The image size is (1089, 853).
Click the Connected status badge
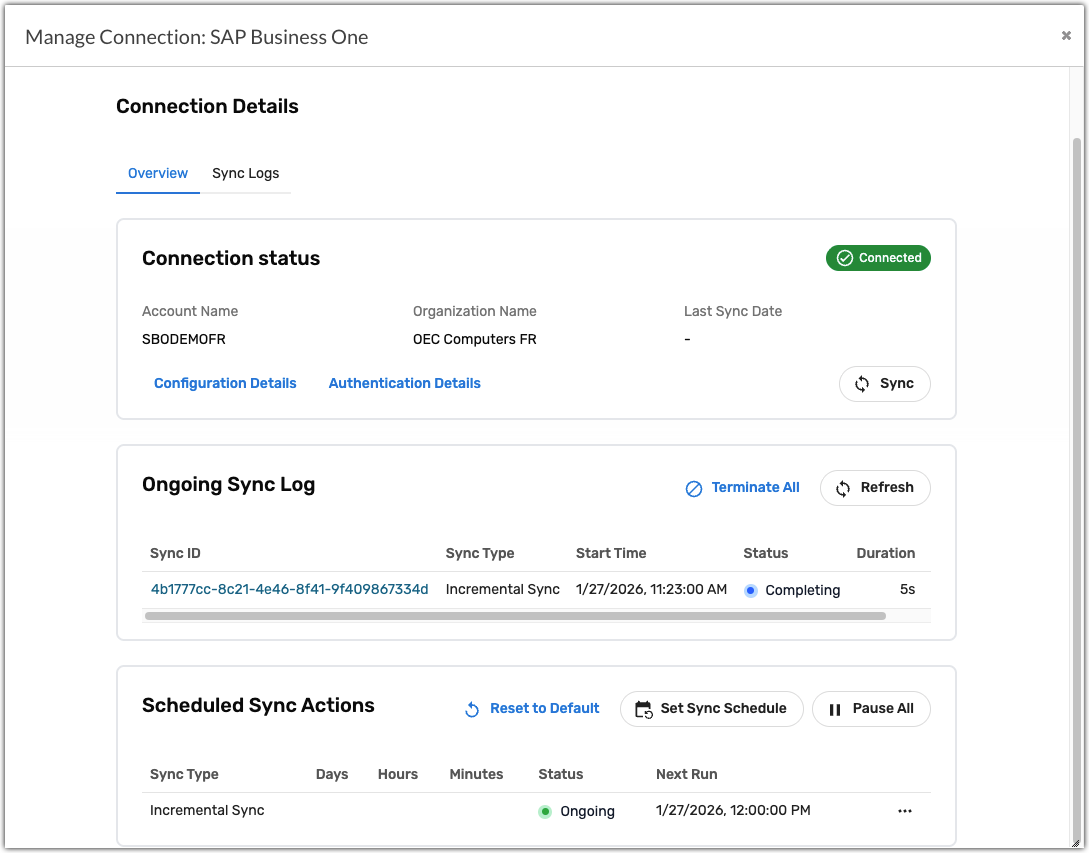coord(878,258)
